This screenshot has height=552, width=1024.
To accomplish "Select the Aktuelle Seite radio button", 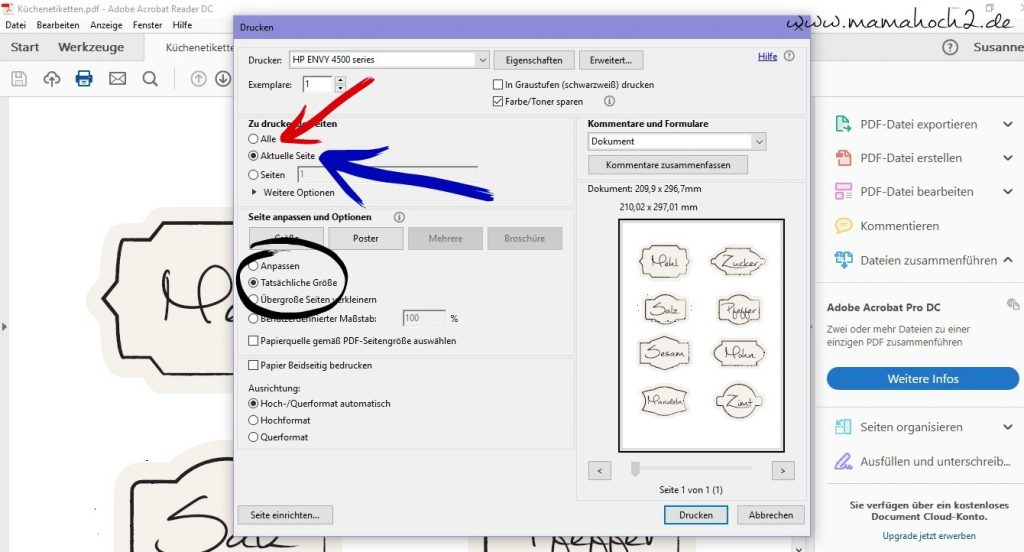I will (x=253, y=156).
